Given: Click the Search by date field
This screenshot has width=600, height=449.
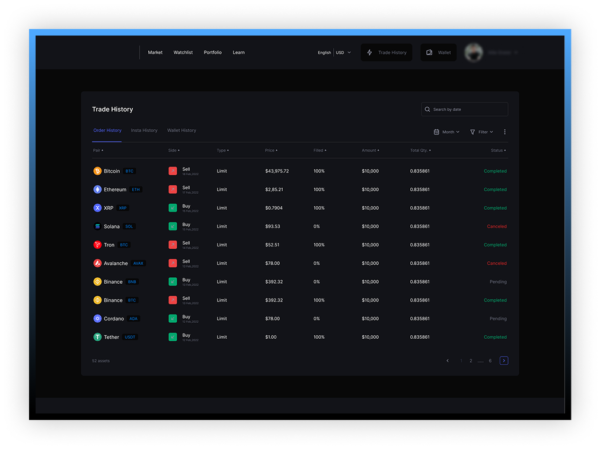Looking at the screenshot, I should 465,109.
